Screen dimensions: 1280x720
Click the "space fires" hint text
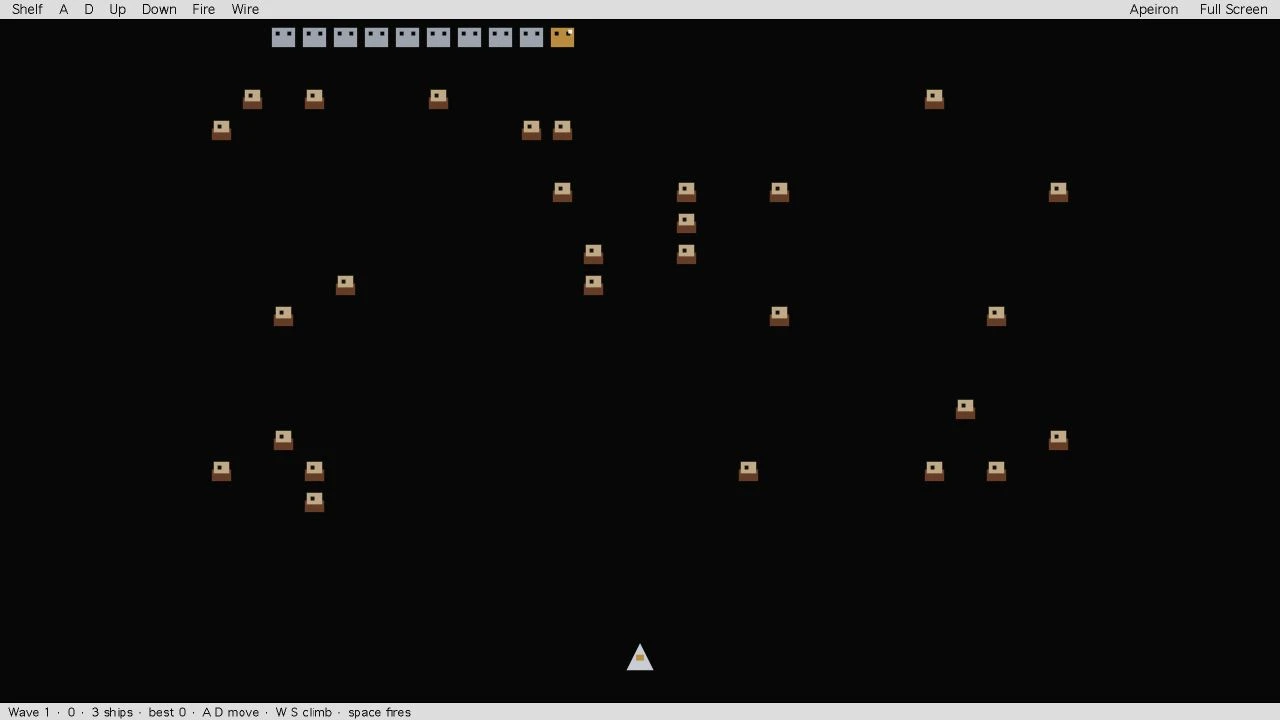379,712
